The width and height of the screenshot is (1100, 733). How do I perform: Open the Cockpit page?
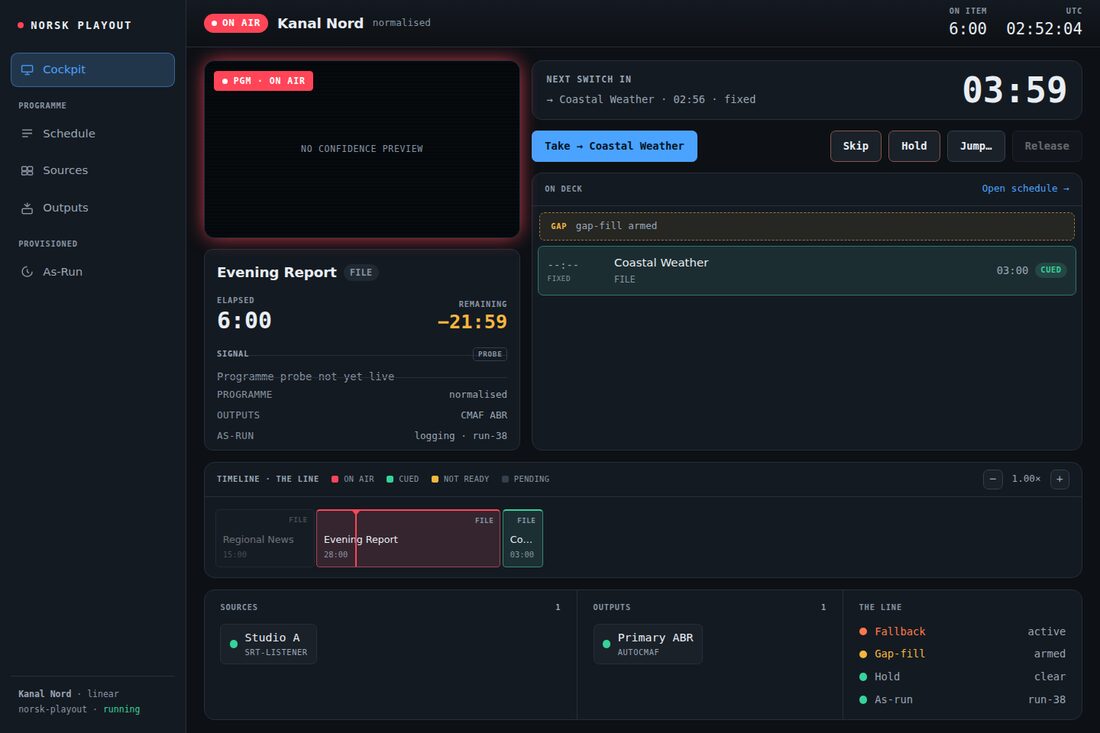pyautogui.click(x=93, y=69)
